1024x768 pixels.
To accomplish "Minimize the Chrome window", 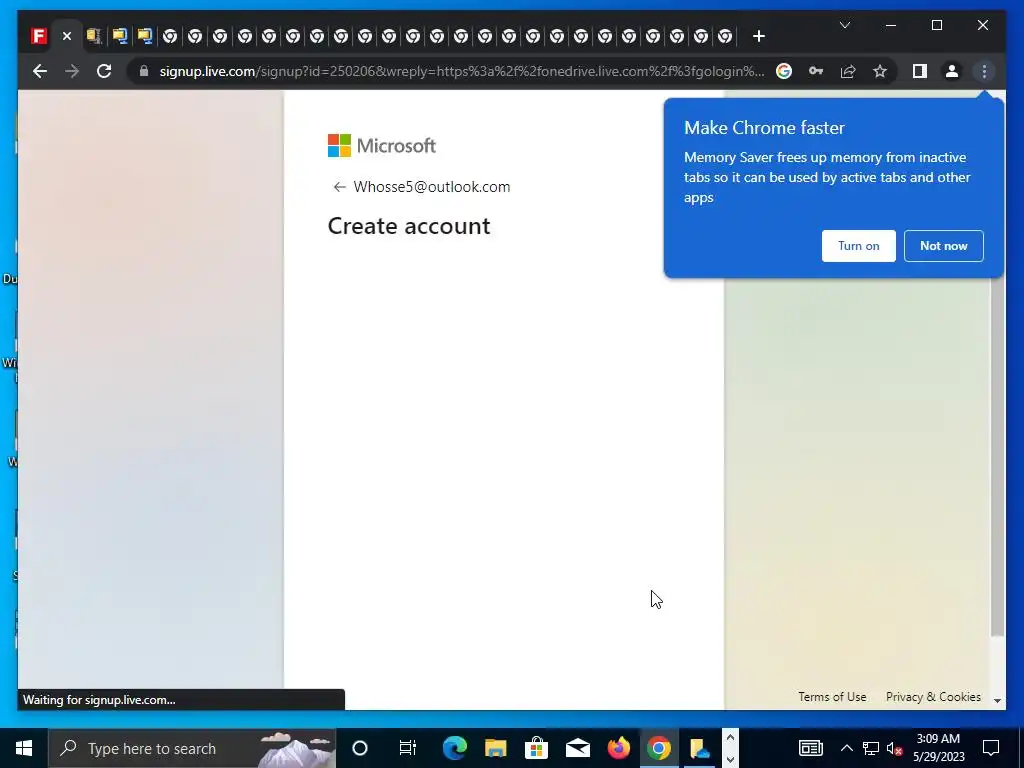I will [891, 25].
